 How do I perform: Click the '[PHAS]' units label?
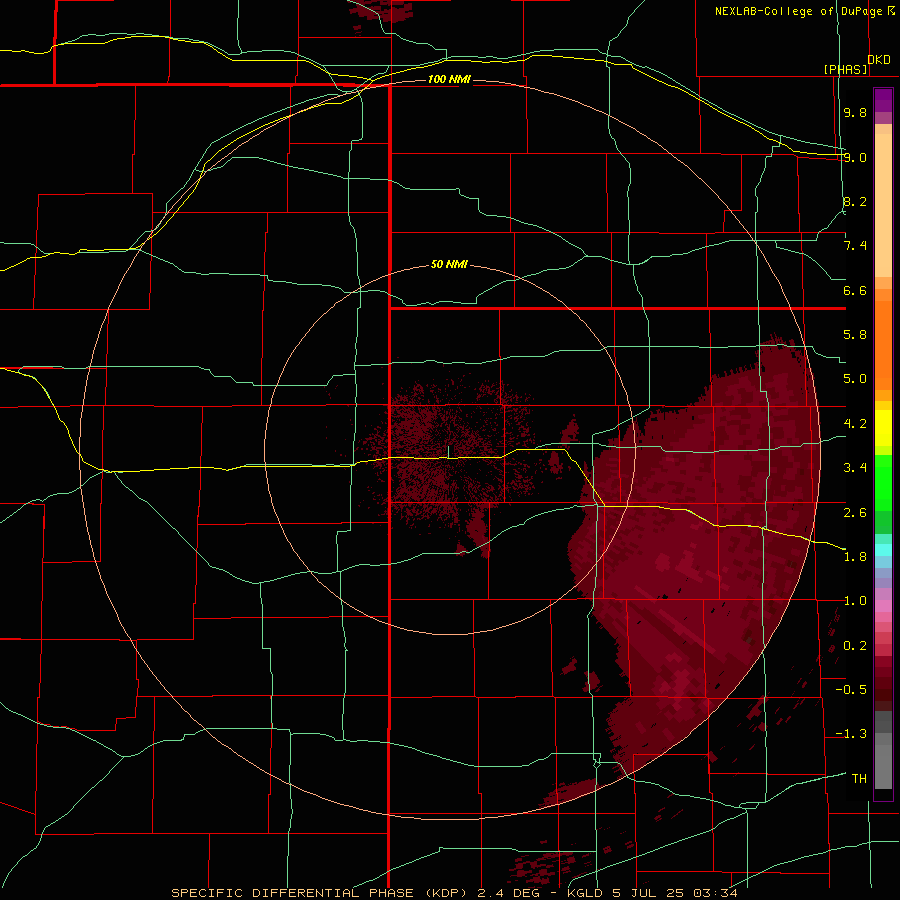(x=845, y=69)
